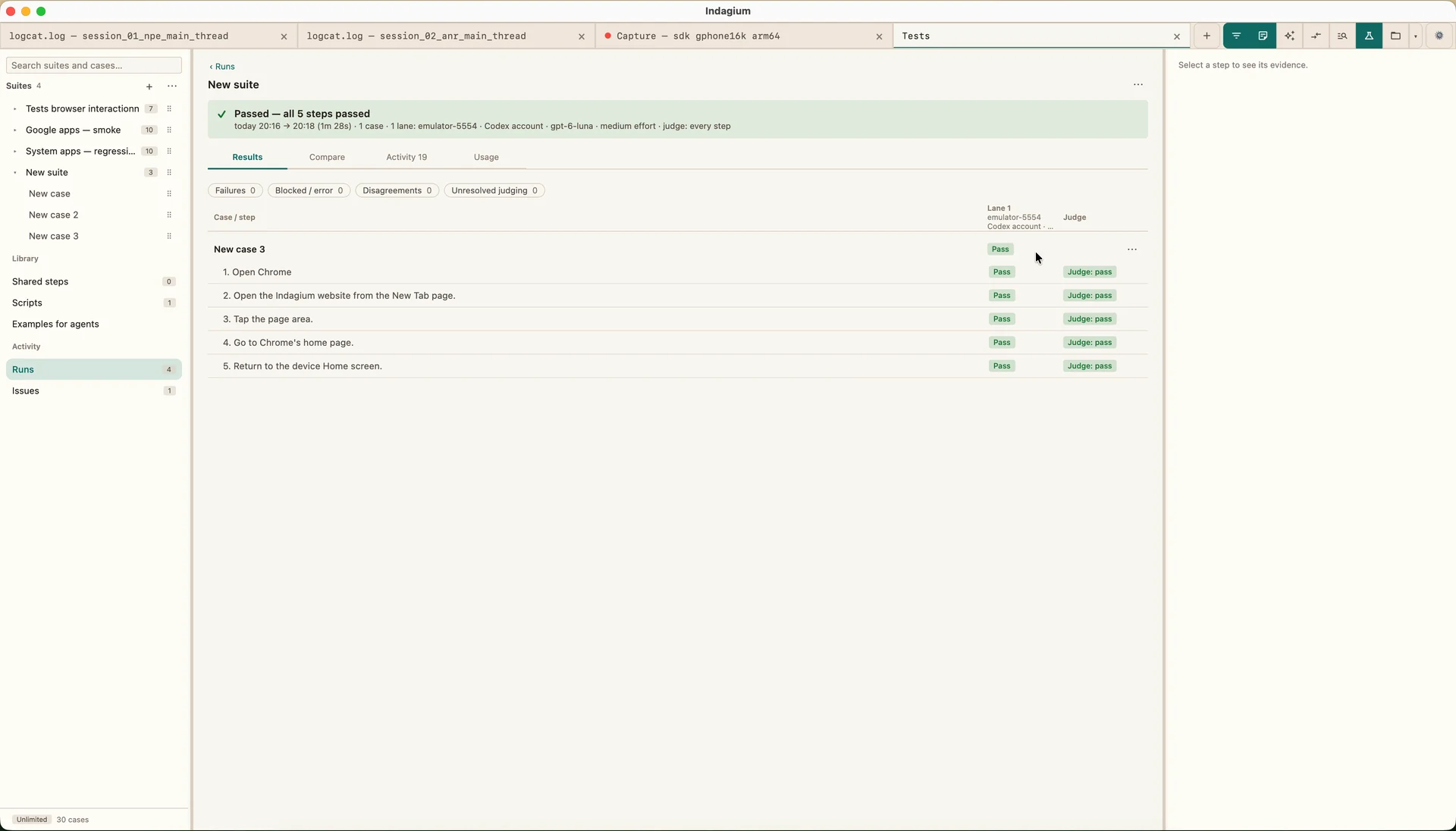Click the compare arrows toolbar icon
This screenshot has height=831, width=1456.
tap(1316, 36)
